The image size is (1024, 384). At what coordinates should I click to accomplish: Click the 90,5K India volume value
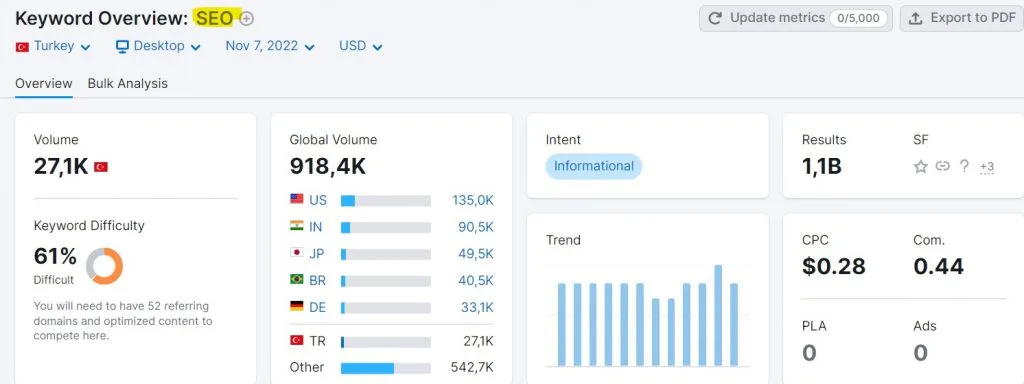pyautogui.click(x=475, y=227)
